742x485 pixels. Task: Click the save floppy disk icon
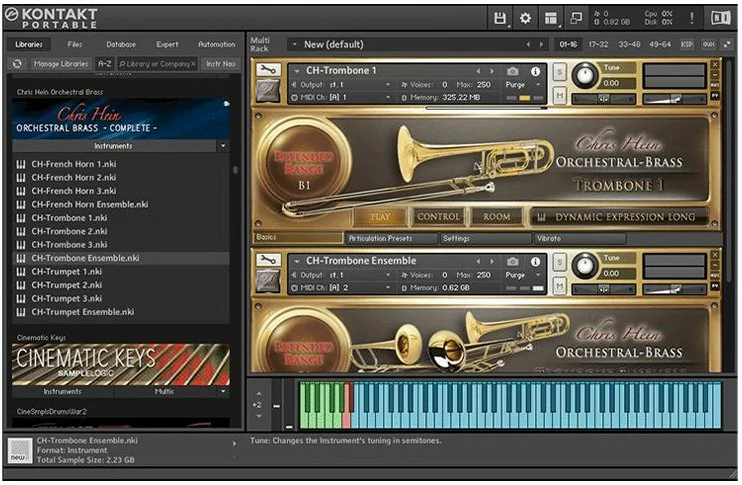500,18
